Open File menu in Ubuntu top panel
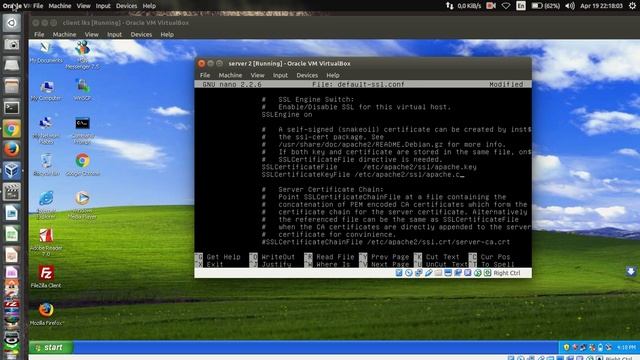The image size is (640, 360). click(x=38, y=6)
